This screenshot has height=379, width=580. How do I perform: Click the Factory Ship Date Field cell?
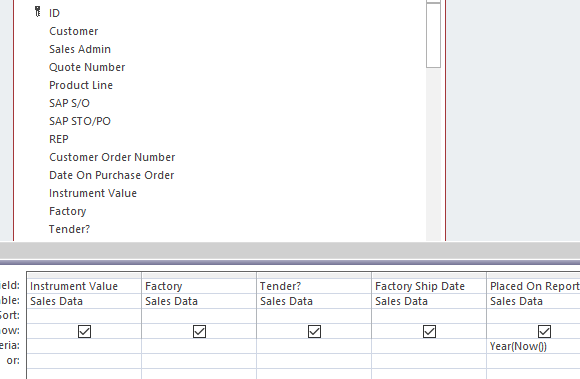click(x=429, y=286)
